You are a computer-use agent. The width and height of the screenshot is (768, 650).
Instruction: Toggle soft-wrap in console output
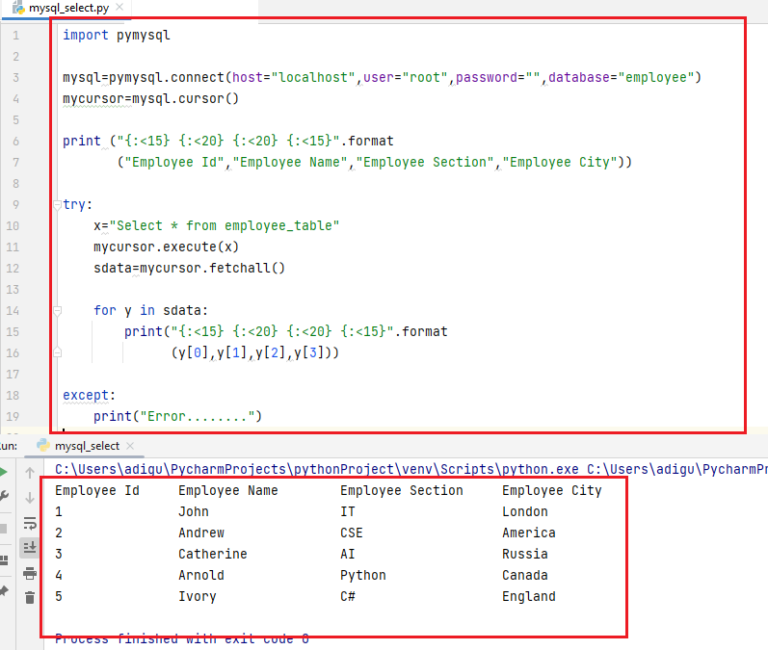(x=30, y=523)
